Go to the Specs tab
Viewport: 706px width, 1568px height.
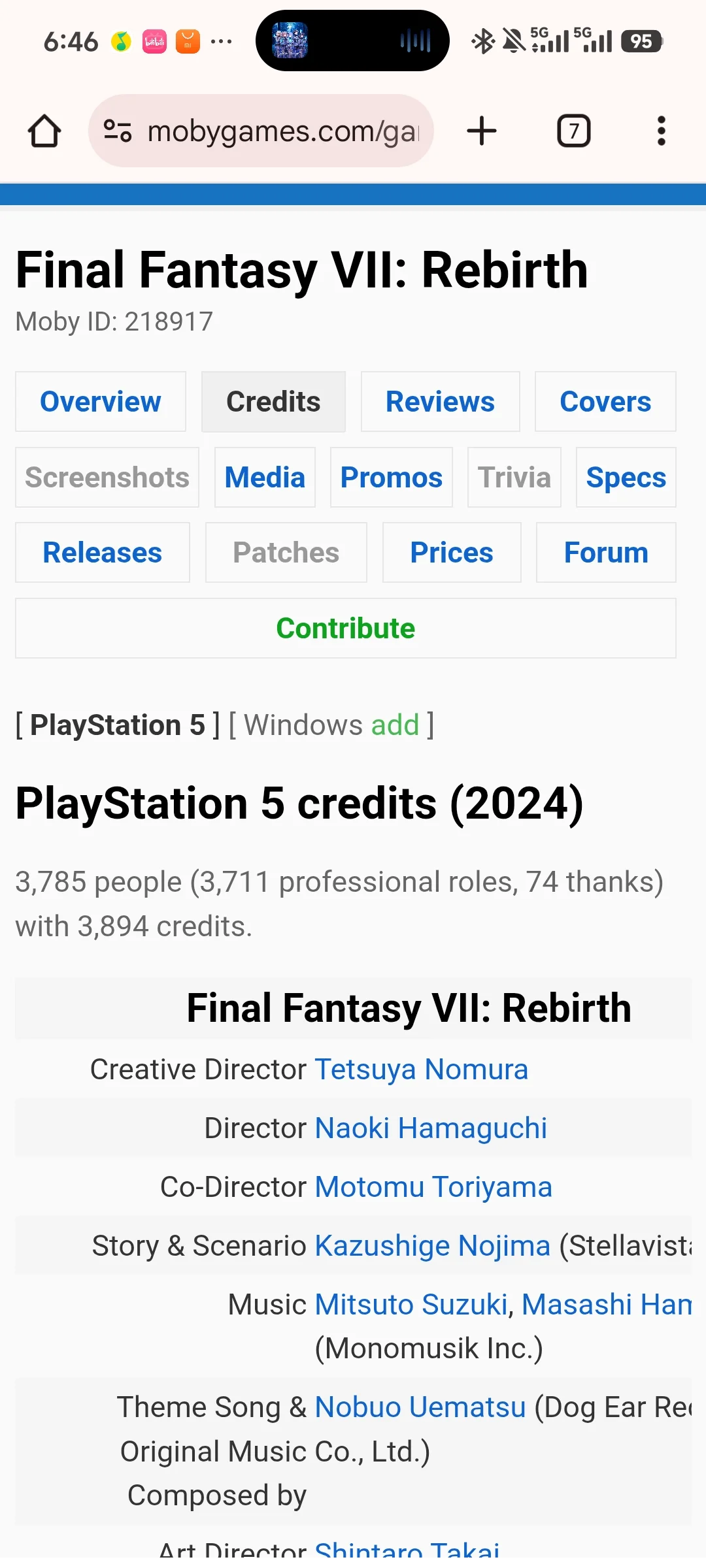[626, 478]
